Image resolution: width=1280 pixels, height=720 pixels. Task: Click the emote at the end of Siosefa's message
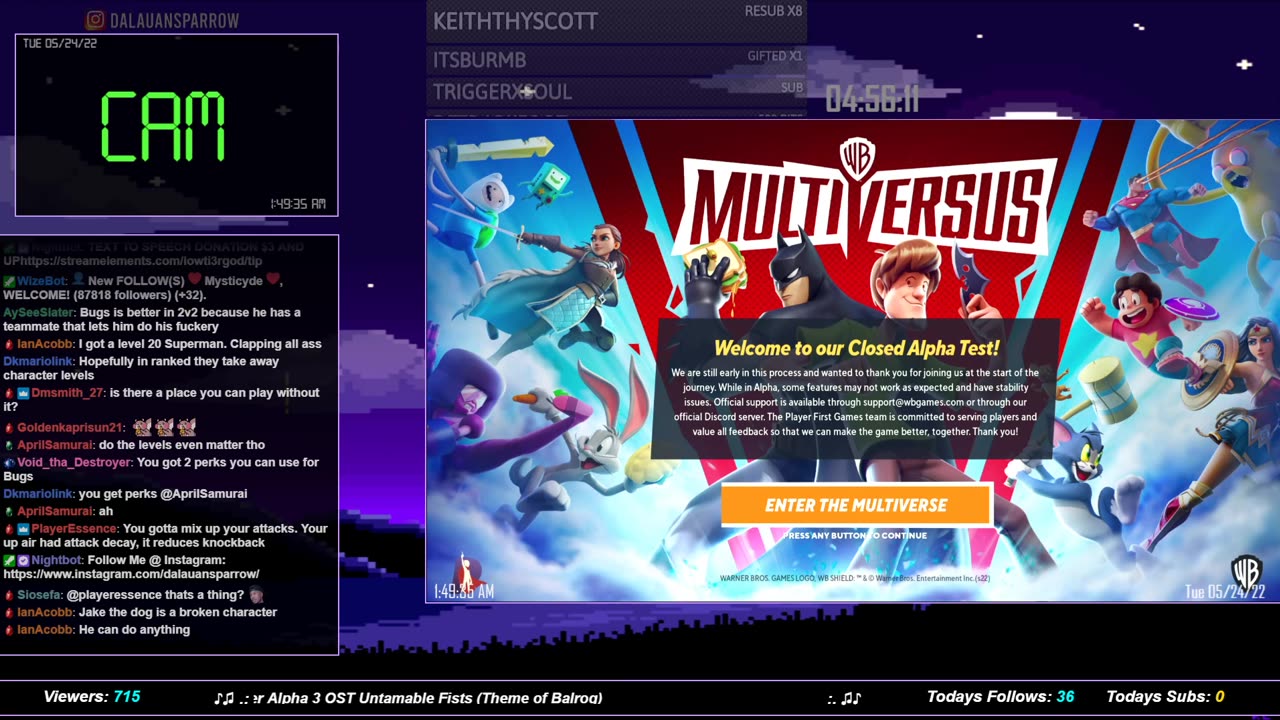click(256, 594)
